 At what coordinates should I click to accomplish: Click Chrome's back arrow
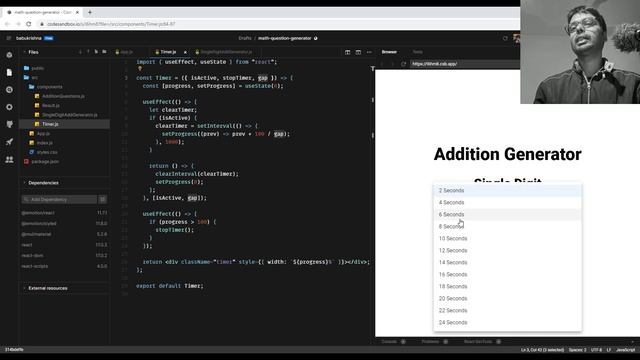(x=7, y=24)
